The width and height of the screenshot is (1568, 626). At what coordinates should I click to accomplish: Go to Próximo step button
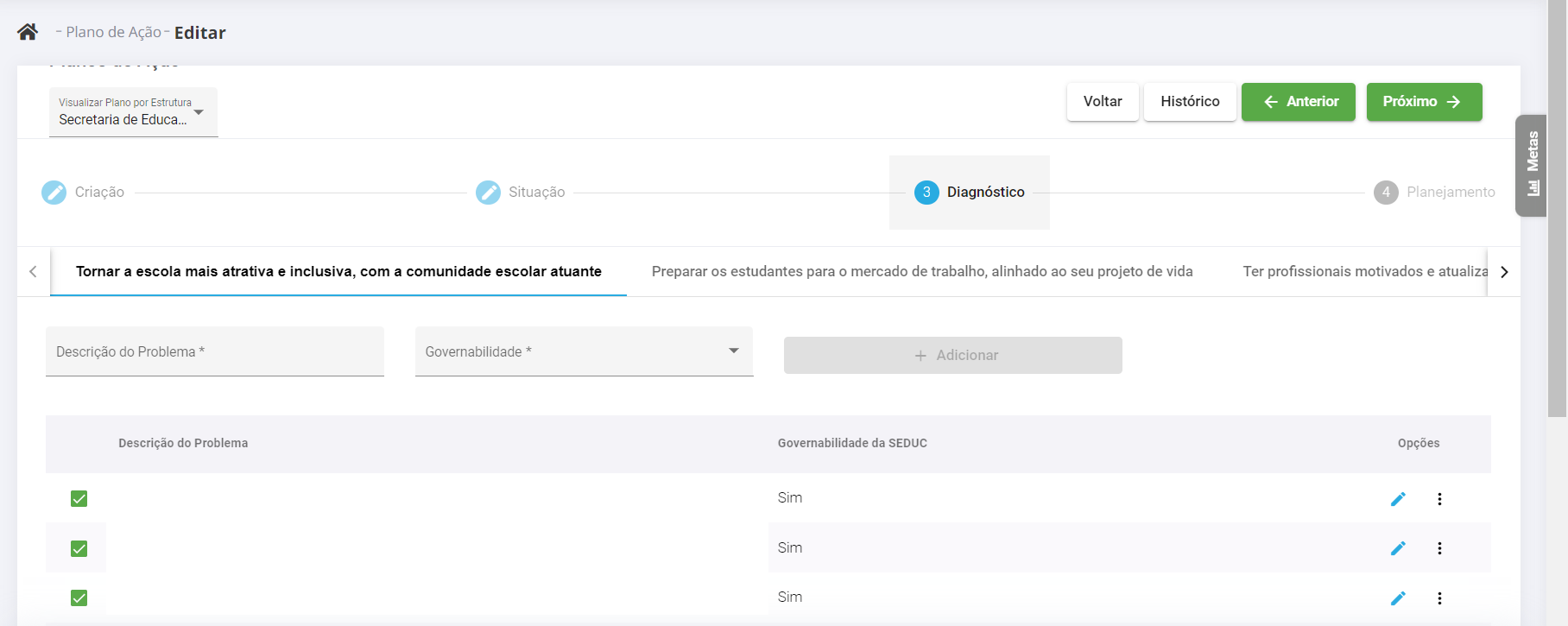pyautogui.click(x=1425, y=102)
